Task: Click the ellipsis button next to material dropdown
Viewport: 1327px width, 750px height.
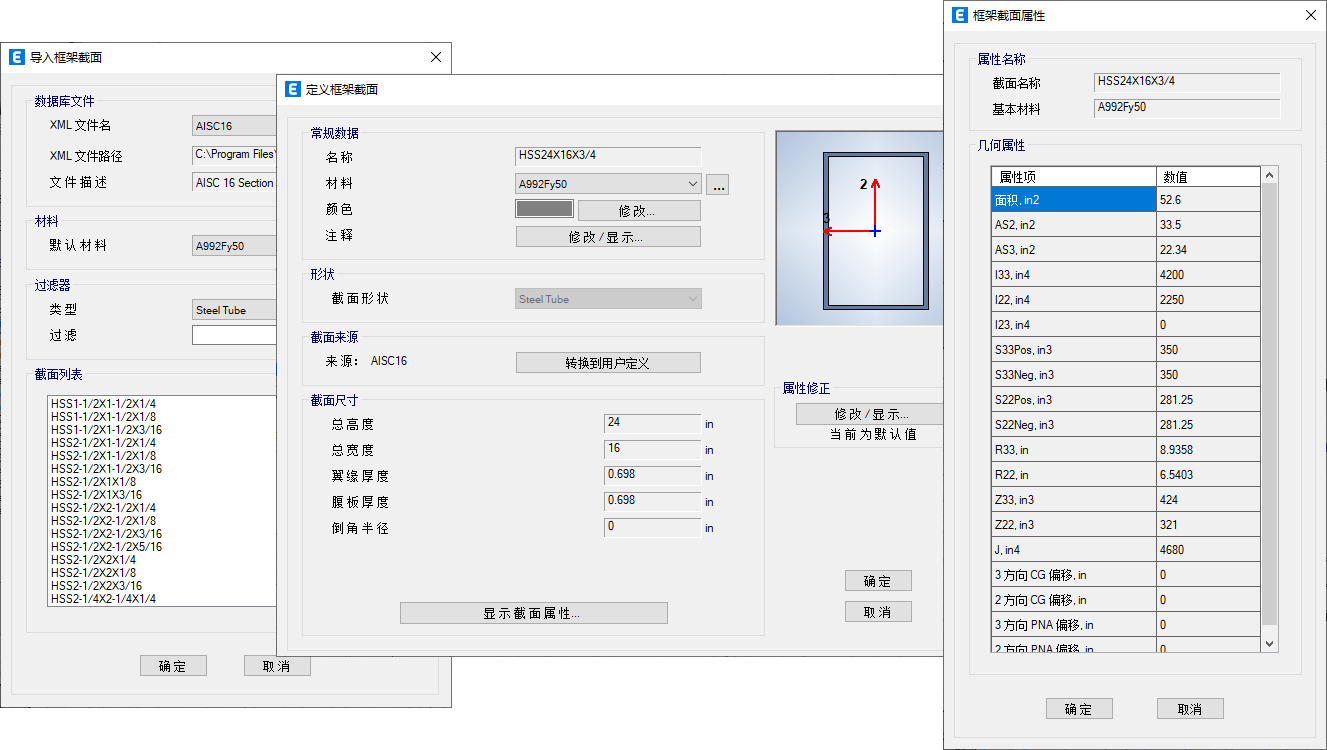Action: click(x=717, y=184)
